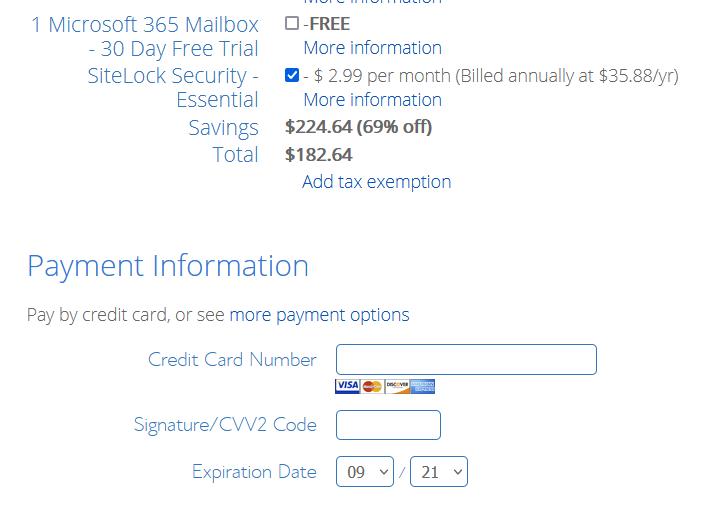Open More information under SiteLock Security
This screenshot has height=524, width=723.
[x=373, y=100]
